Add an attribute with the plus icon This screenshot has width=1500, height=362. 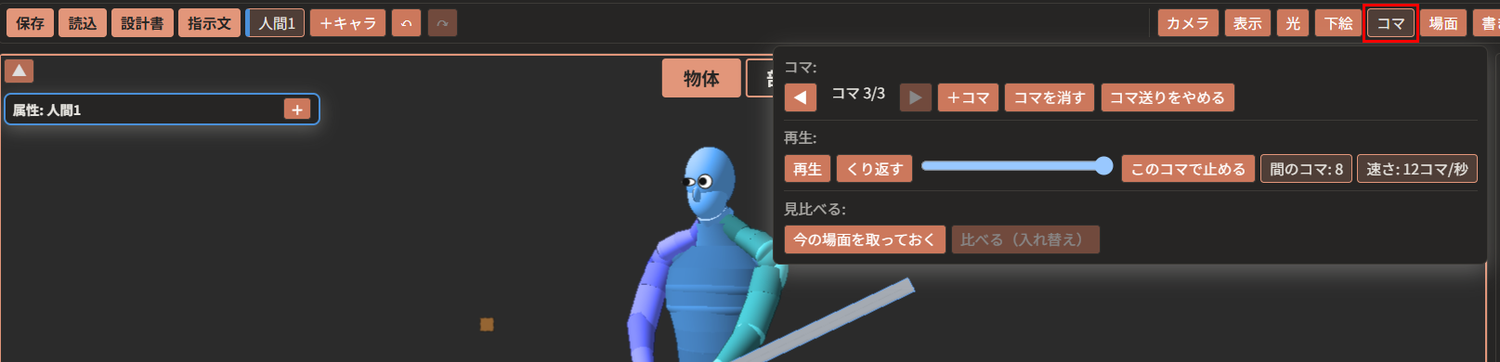point(297,109)
